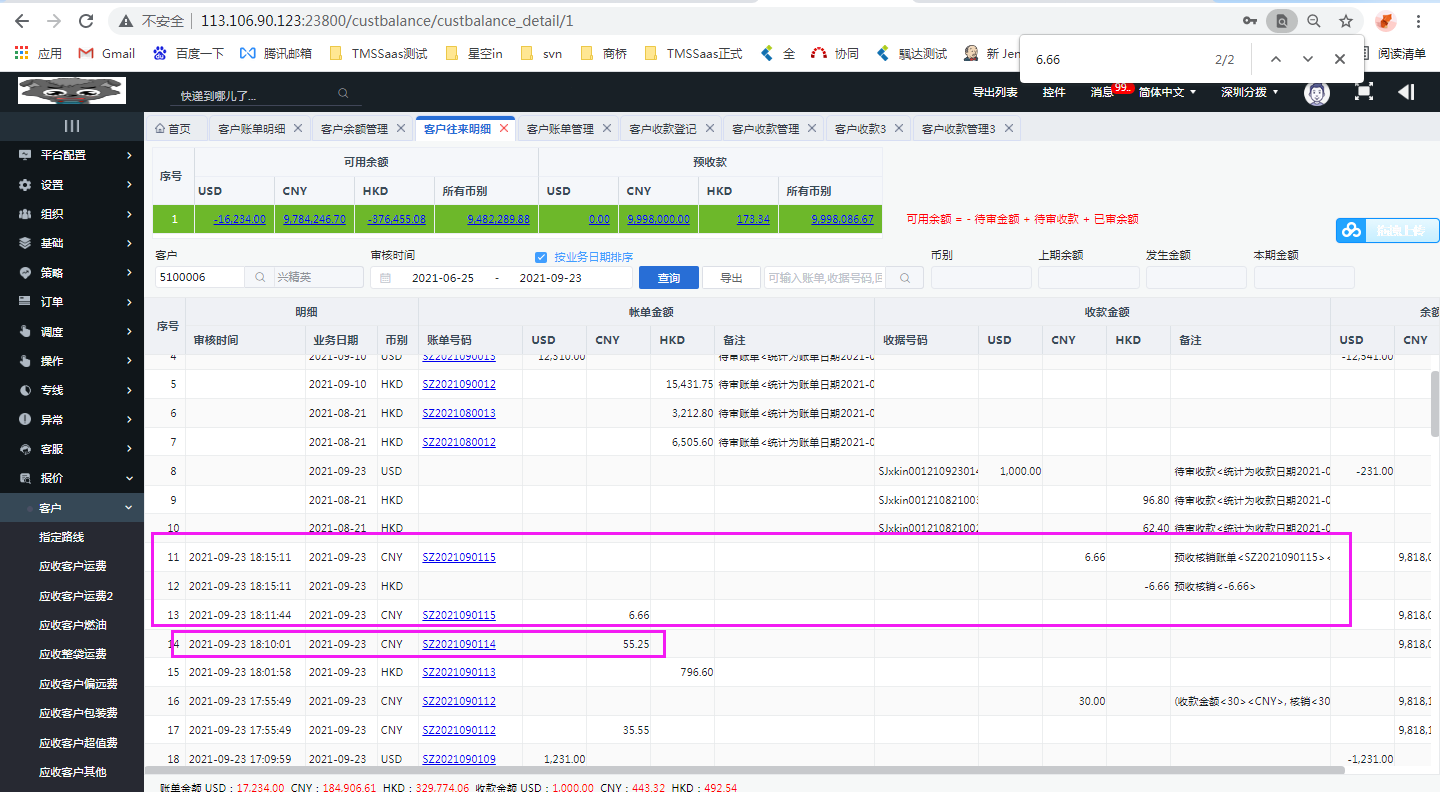The width and height of the screenshot is (1440, 792).
Task: Open bill link SZ2021090109
Action: (x=459, y=759)
